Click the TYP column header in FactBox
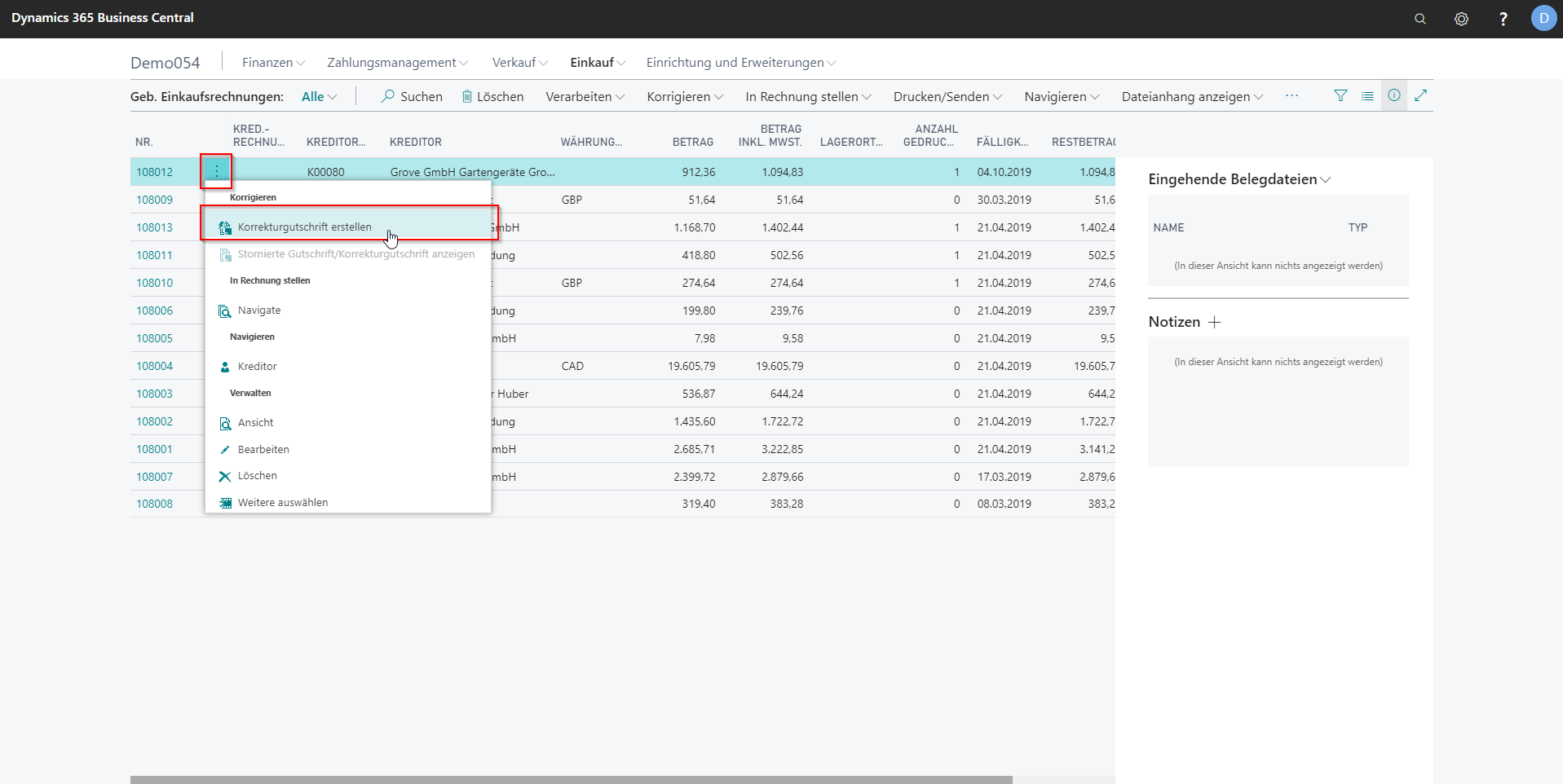The height and width of the screenshot is (784, 1563). point(1358,227)
